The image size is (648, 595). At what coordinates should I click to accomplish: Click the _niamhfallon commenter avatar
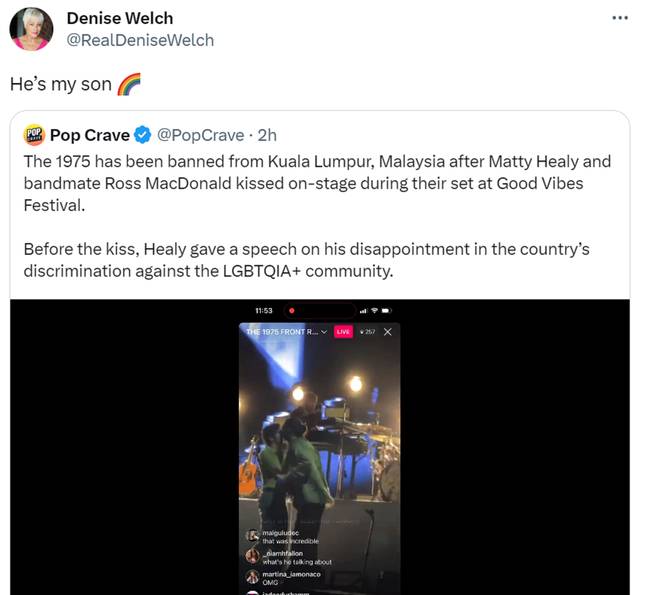(x=253, y=556)
